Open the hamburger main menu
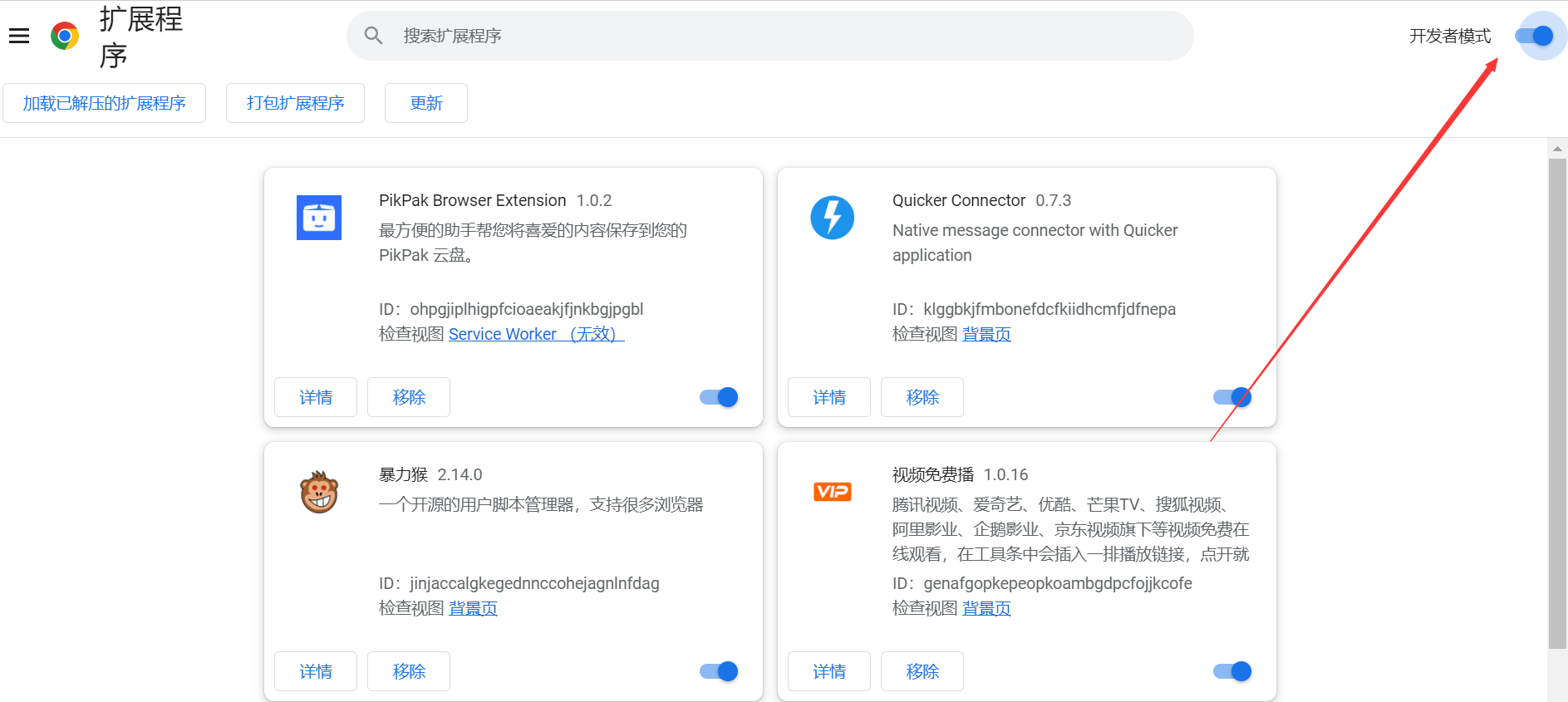 [19, 36]
